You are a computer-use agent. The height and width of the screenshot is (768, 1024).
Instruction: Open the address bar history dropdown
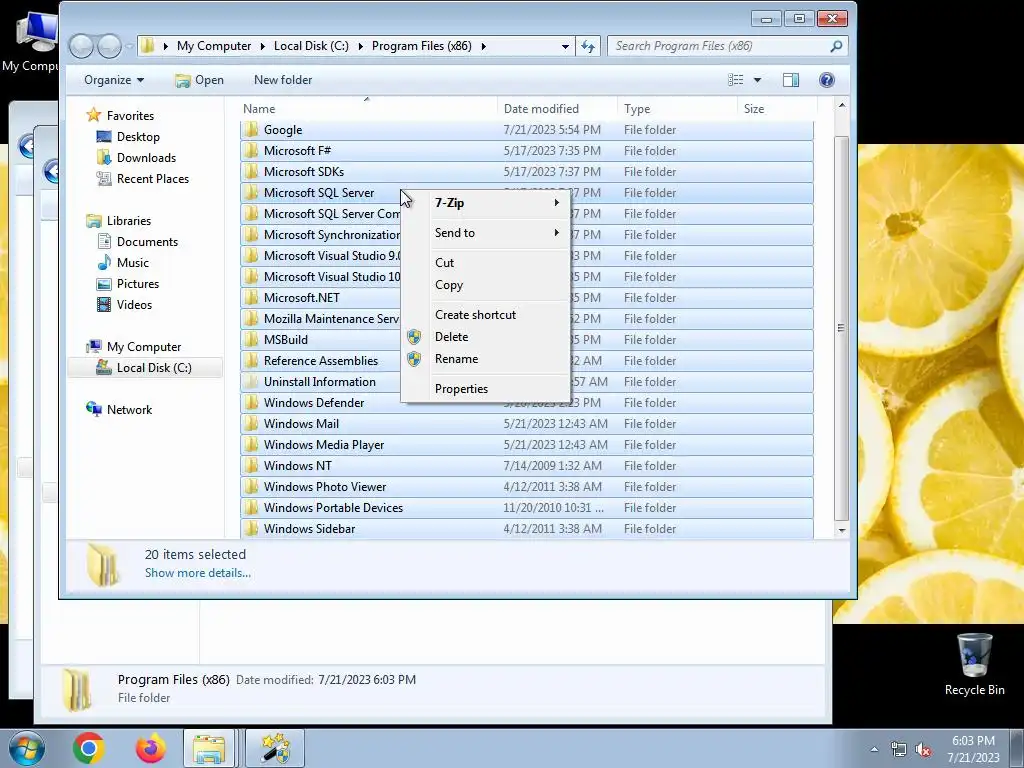coord(565,46)
